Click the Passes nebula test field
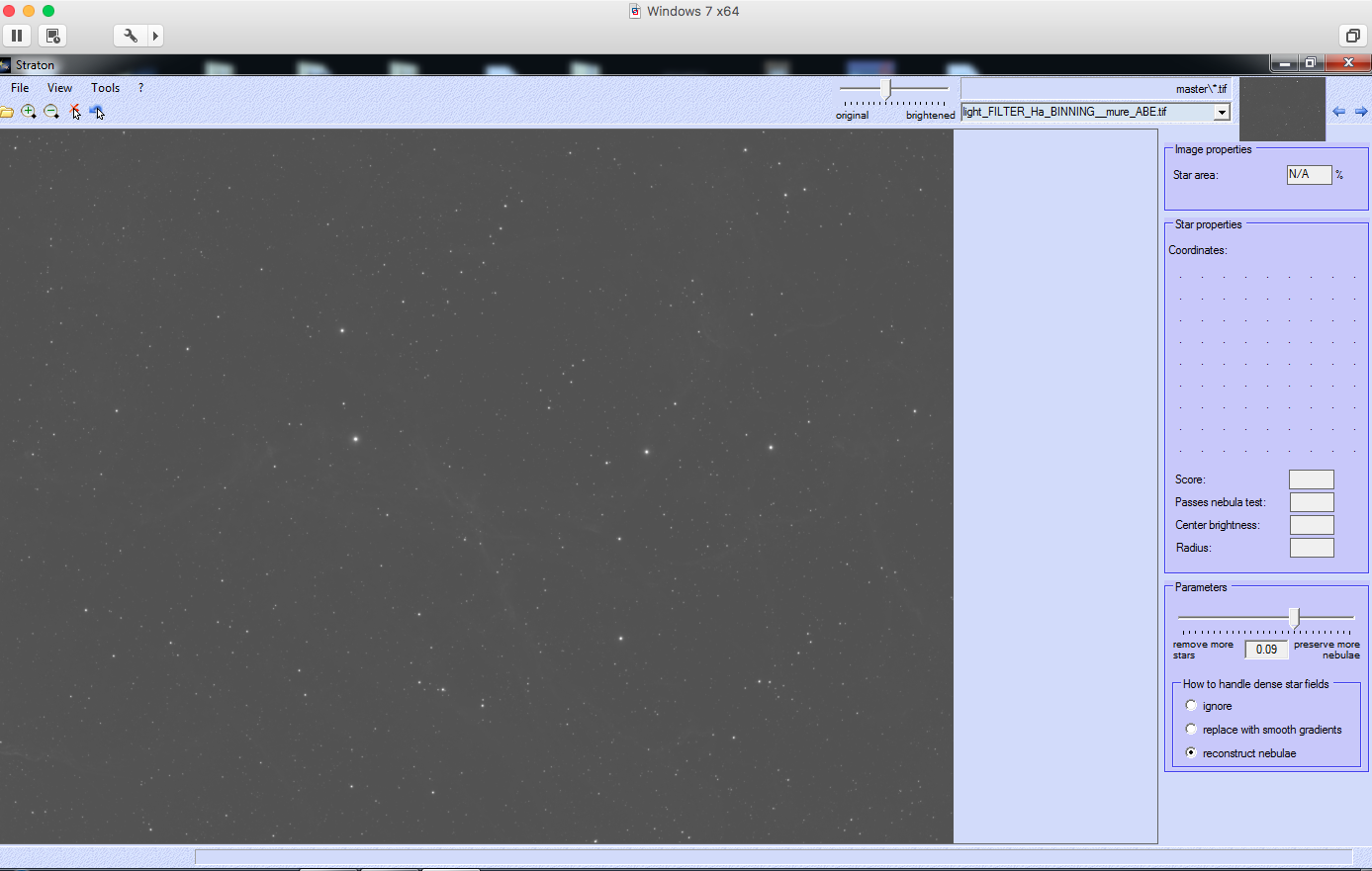The height and width of the screenshot is (871, 1372). click(1312, 502)
